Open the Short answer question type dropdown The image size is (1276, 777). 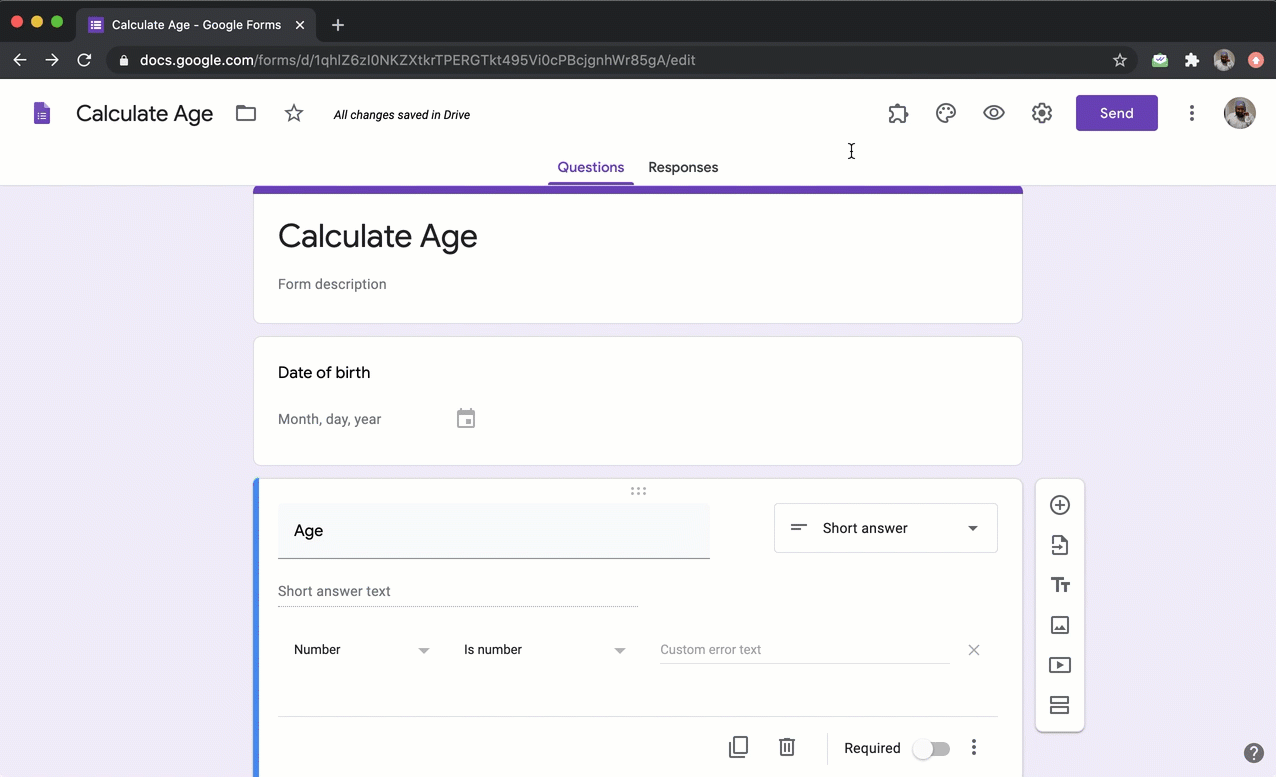(x=885, y=528)
